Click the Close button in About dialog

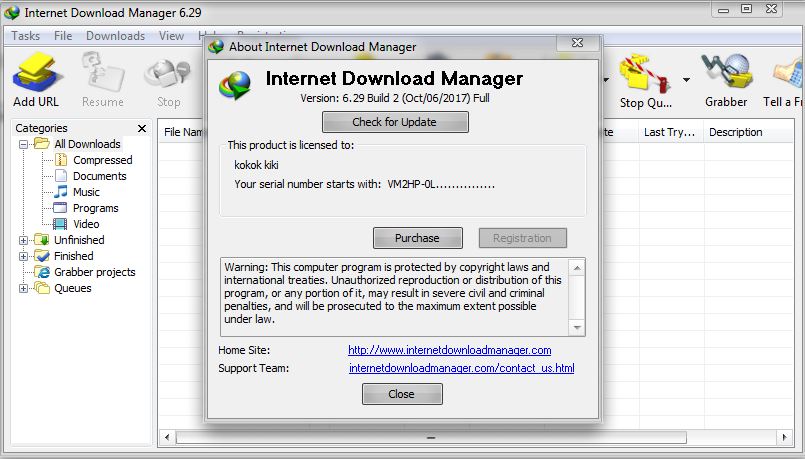click(402, 394)
